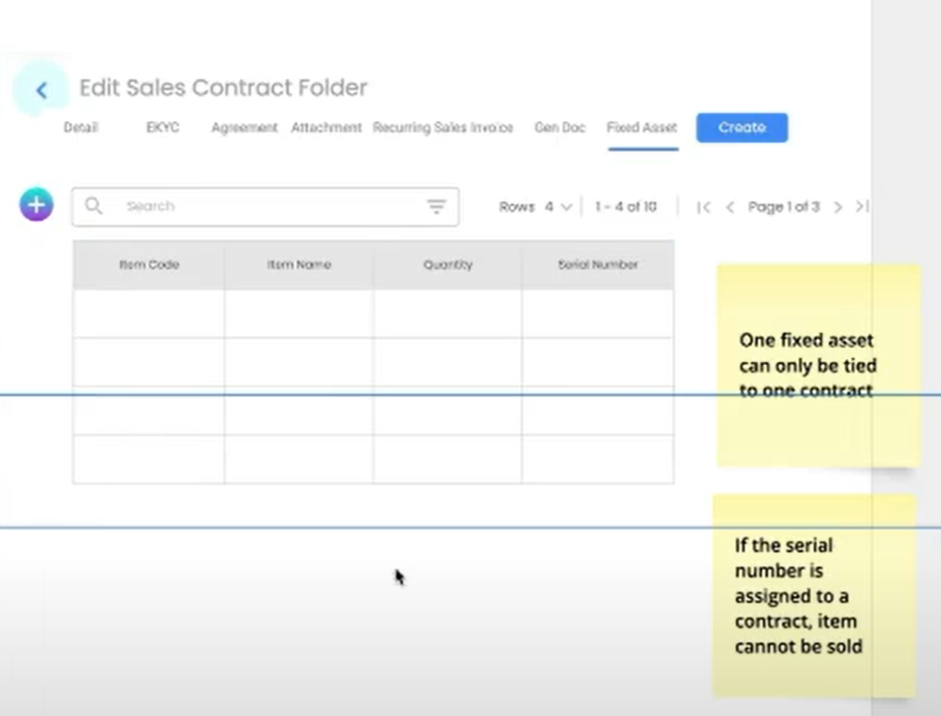Click the search magnifier icon
The height and width of the screenshot is (716, 941).
[x=94, y=206]
